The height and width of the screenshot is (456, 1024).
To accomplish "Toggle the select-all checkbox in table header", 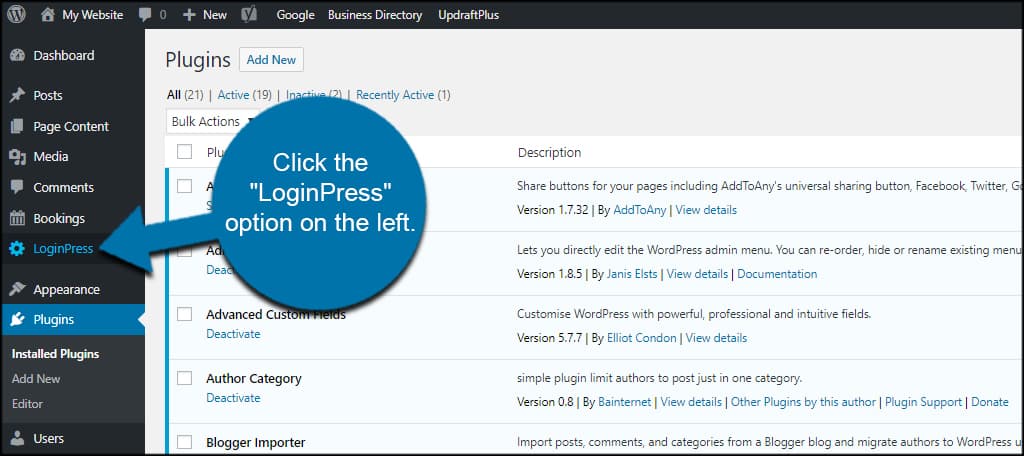I will tap(185, 152).
